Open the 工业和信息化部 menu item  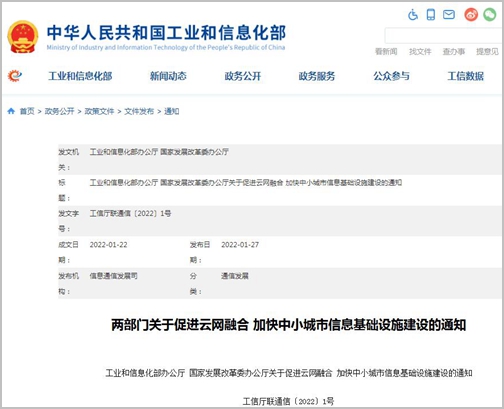(x=80, y=76)
